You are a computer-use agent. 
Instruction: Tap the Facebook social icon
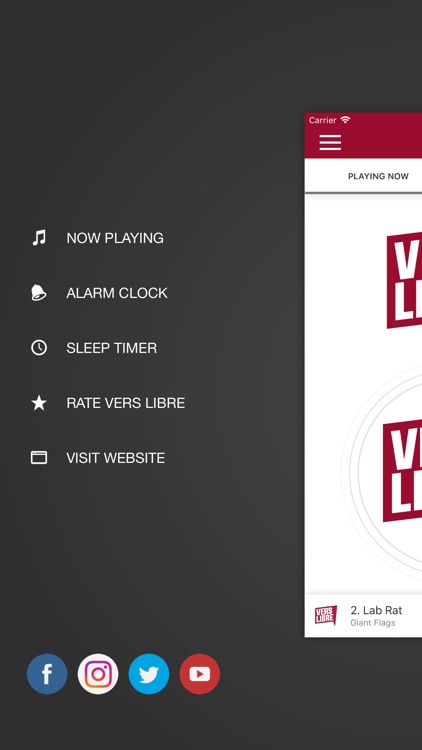tap(47, 673)
